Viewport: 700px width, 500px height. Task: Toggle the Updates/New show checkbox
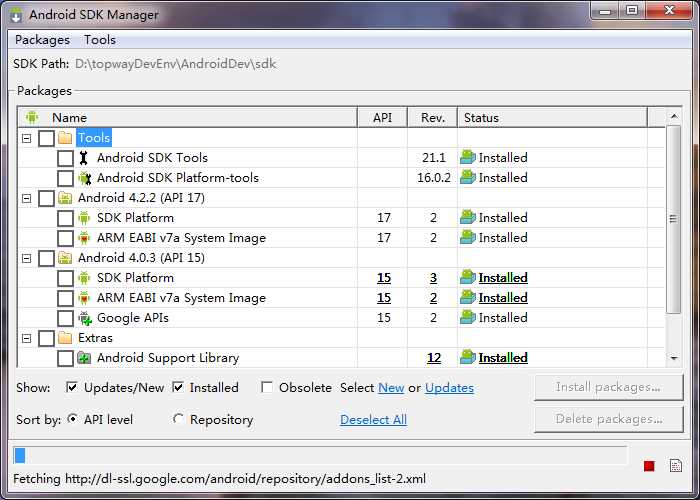point(71,387)
